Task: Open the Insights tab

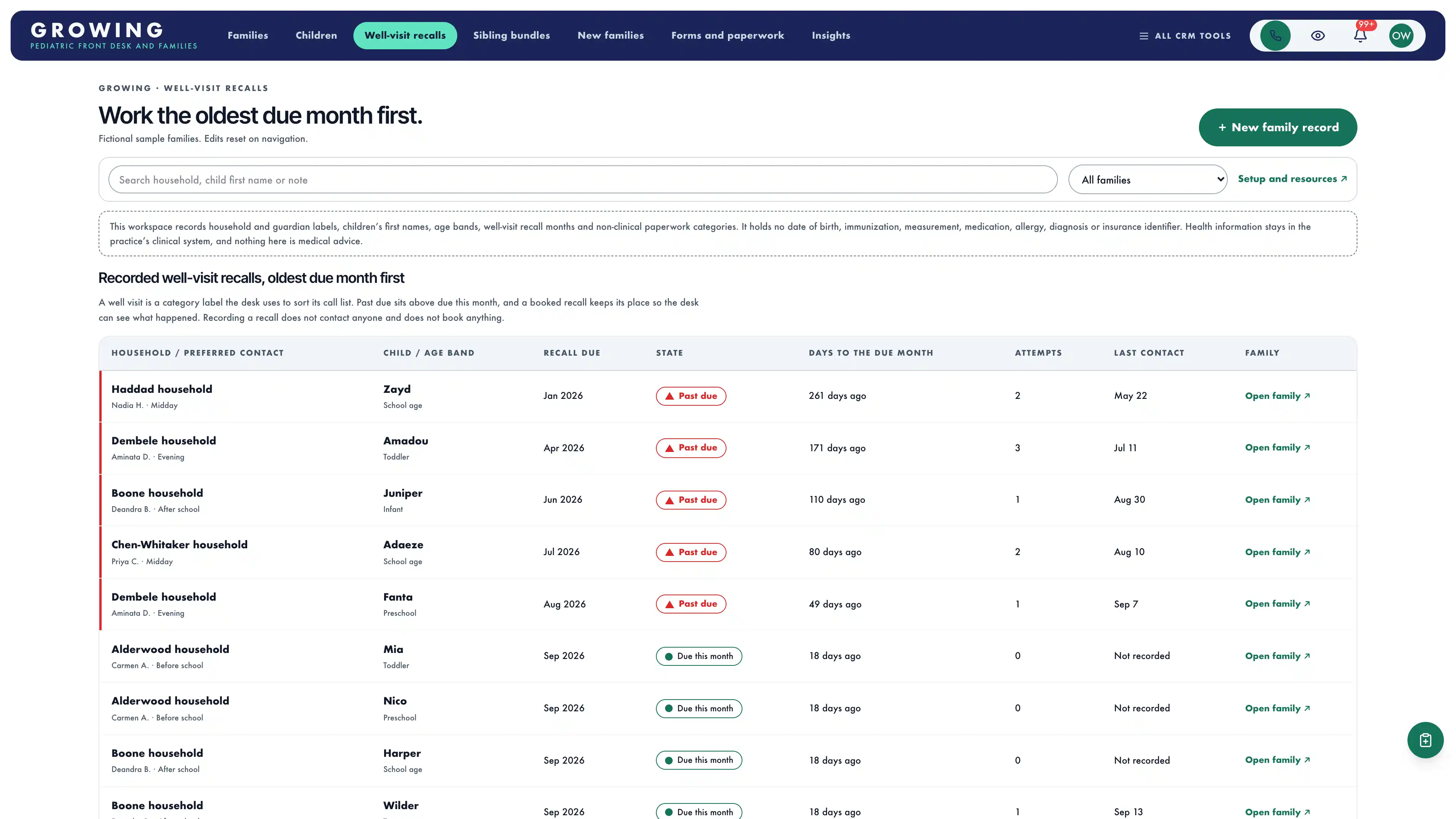Action: point(831,36)
